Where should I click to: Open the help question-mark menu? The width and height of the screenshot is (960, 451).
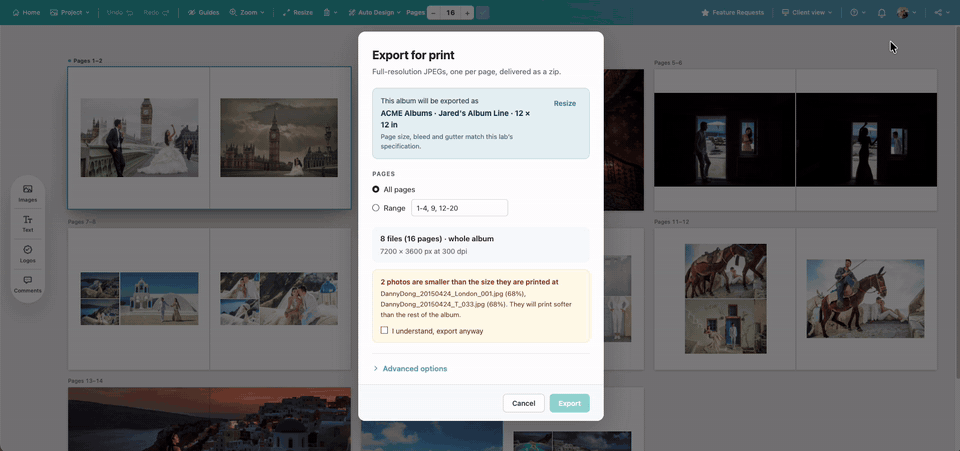(x=857, y=12)
